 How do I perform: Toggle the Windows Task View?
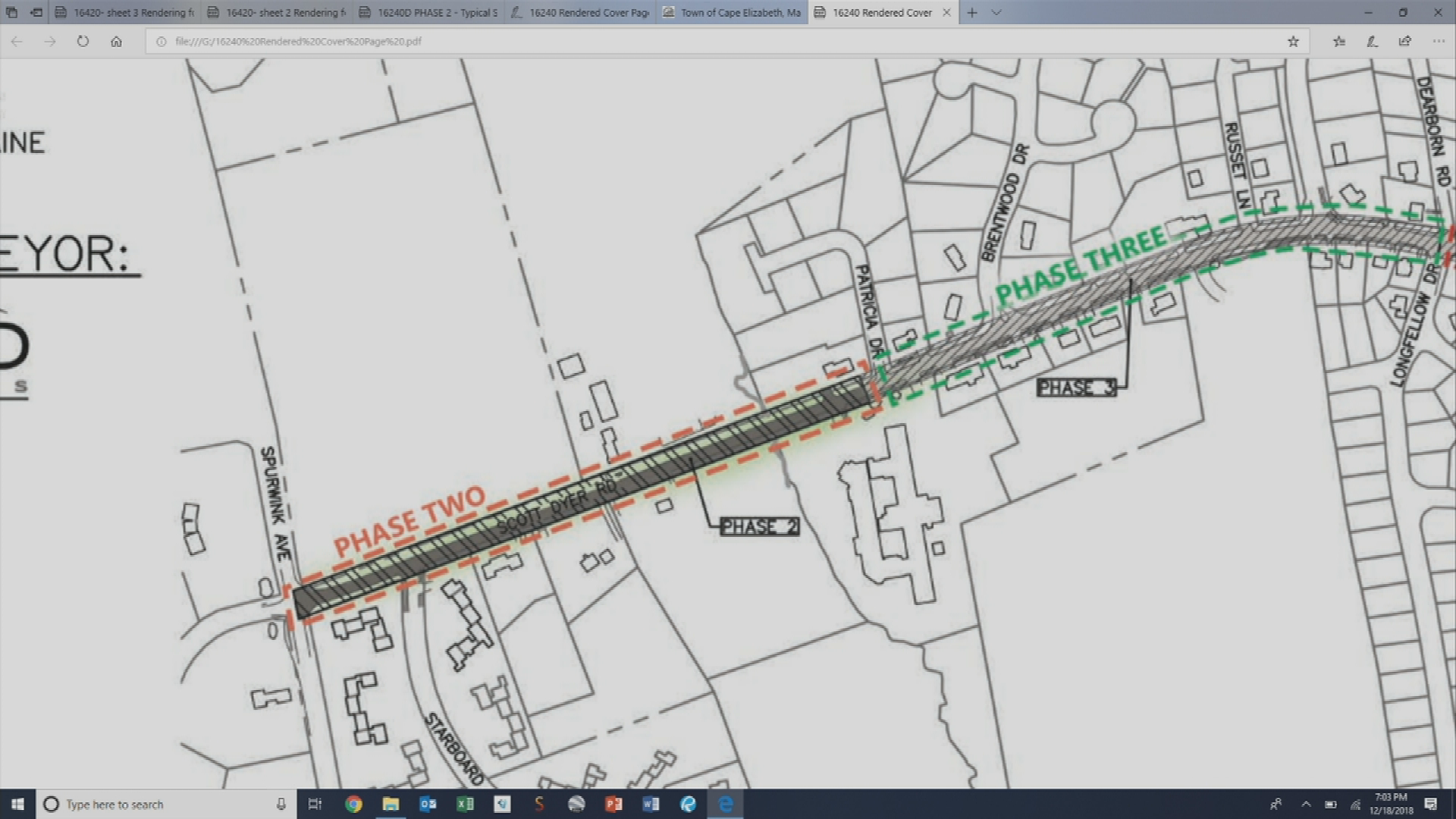(315, 804)
